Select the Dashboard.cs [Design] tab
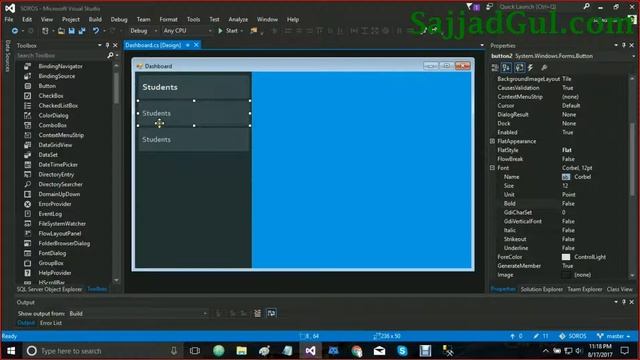640x360 pixels. (153, 45)
